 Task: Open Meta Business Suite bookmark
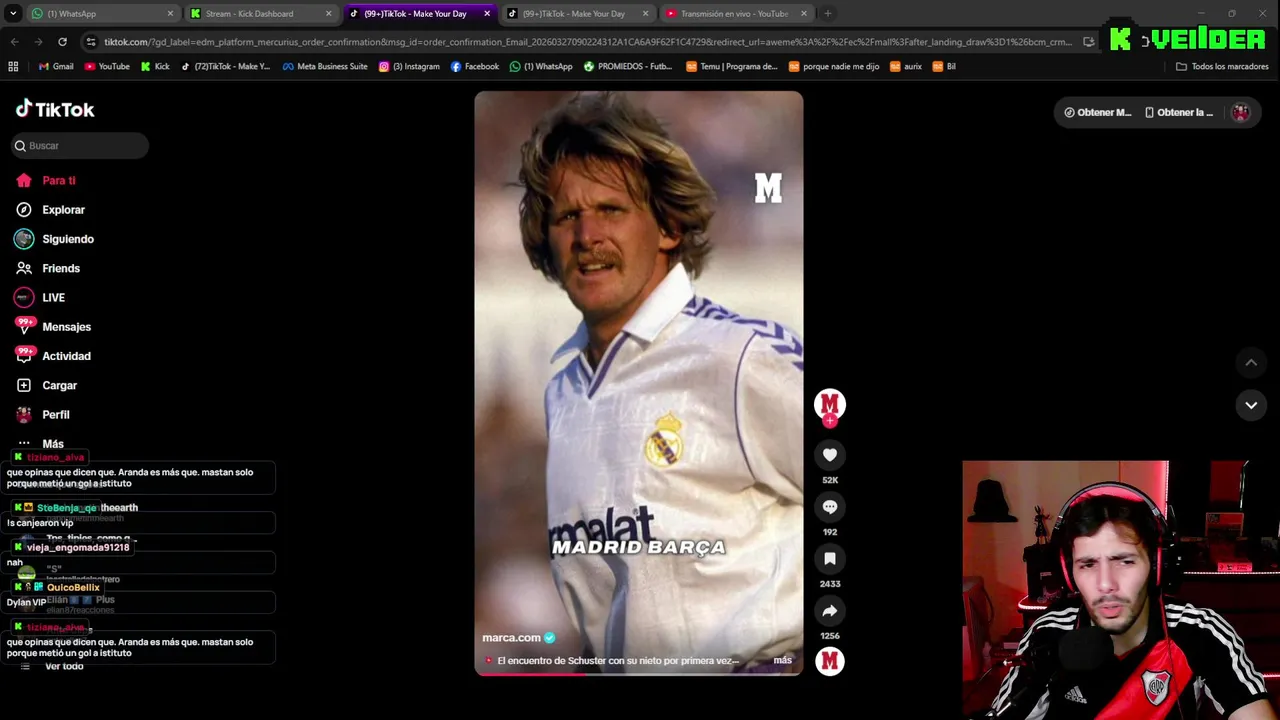(x=325, y=67)
